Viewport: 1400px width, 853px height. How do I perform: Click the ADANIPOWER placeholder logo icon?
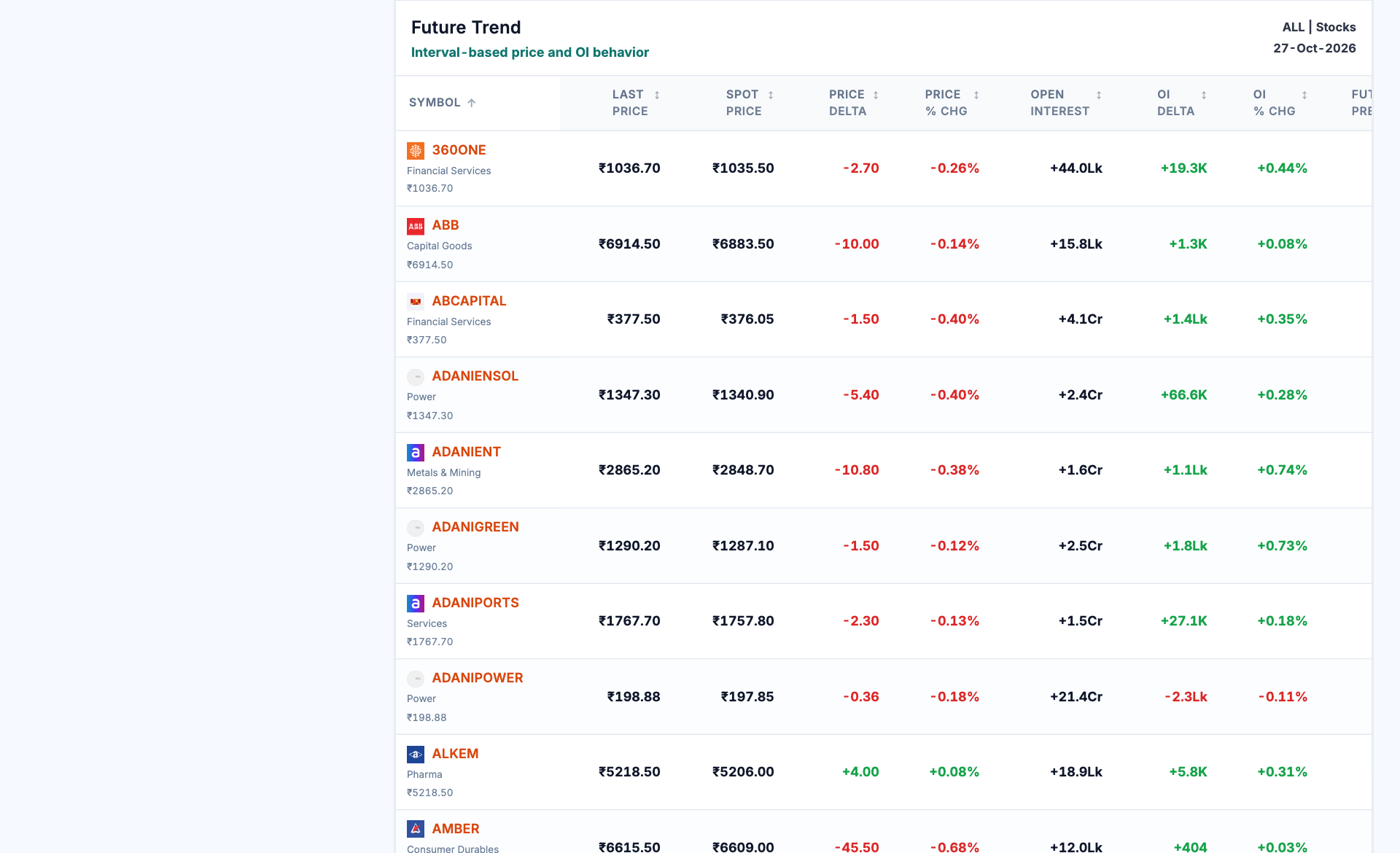pos(416,679)
